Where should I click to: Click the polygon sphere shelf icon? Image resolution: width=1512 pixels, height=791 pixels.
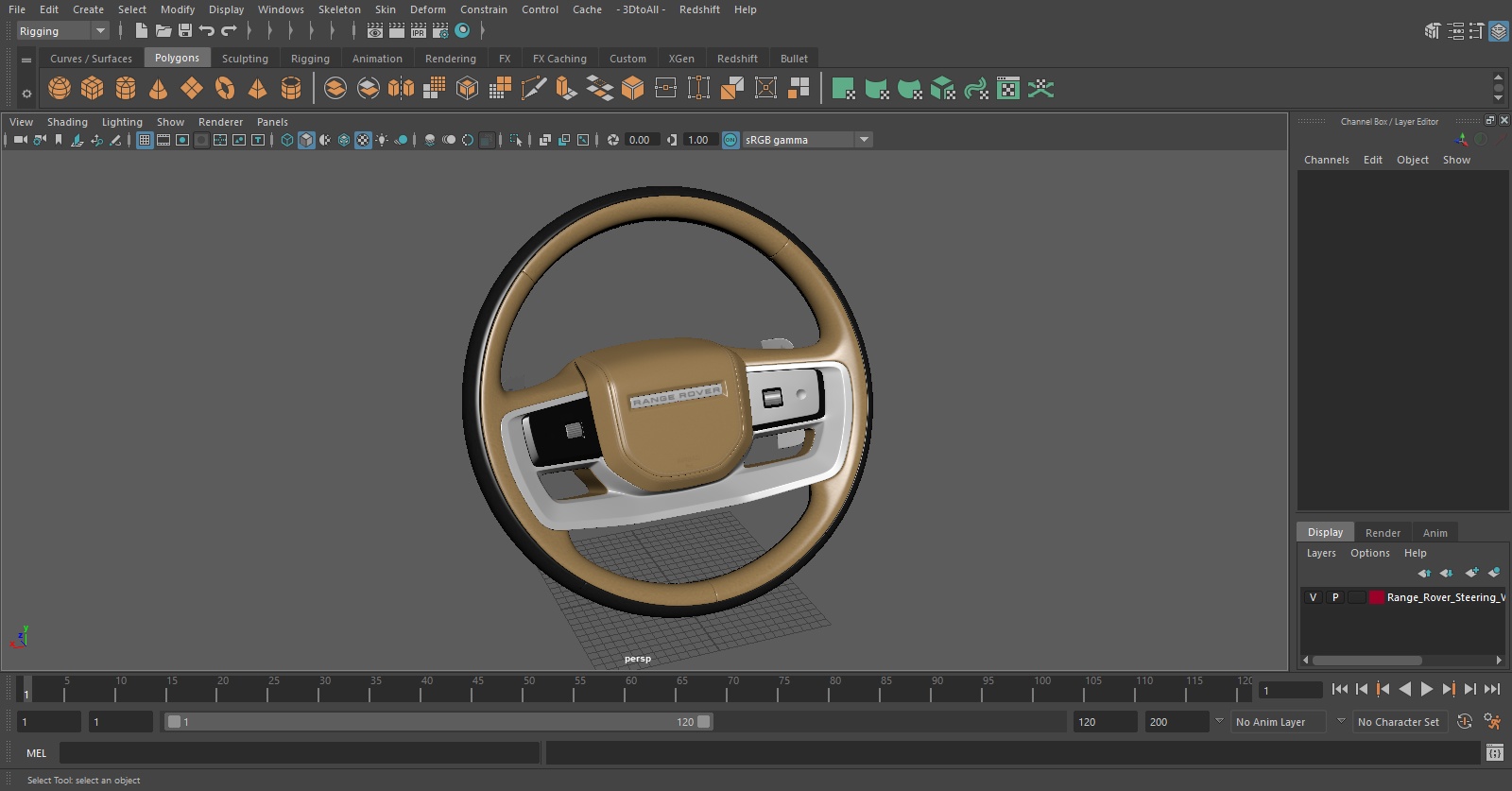(60, 89)
